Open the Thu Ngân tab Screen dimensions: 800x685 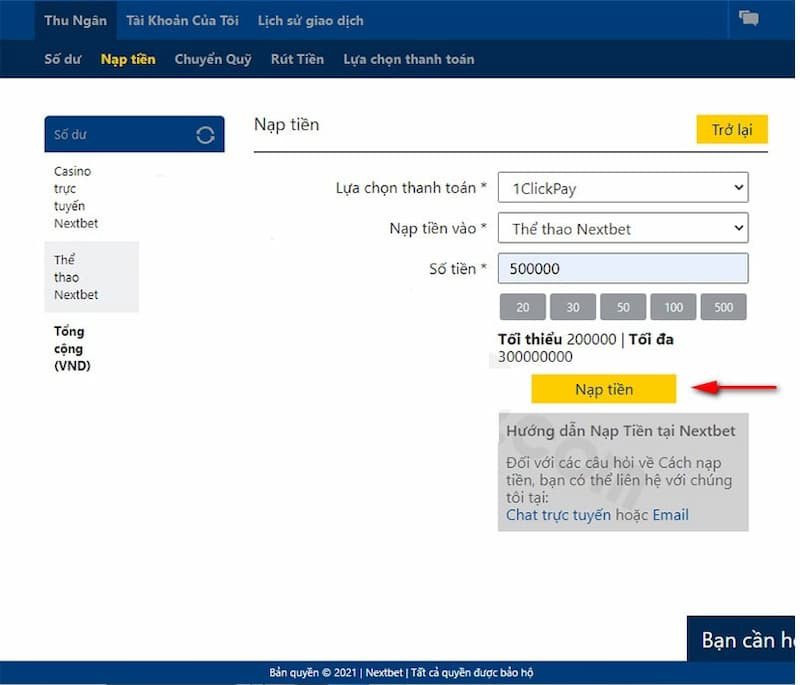75,20
